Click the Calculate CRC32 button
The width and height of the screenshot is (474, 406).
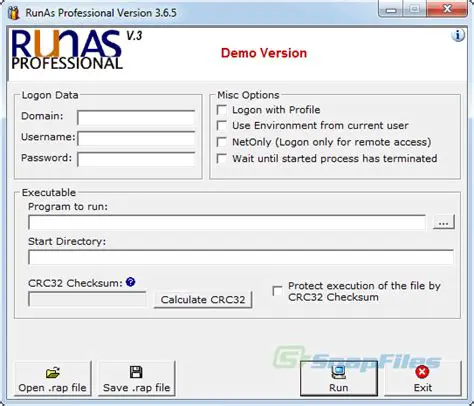click(203, 300)
